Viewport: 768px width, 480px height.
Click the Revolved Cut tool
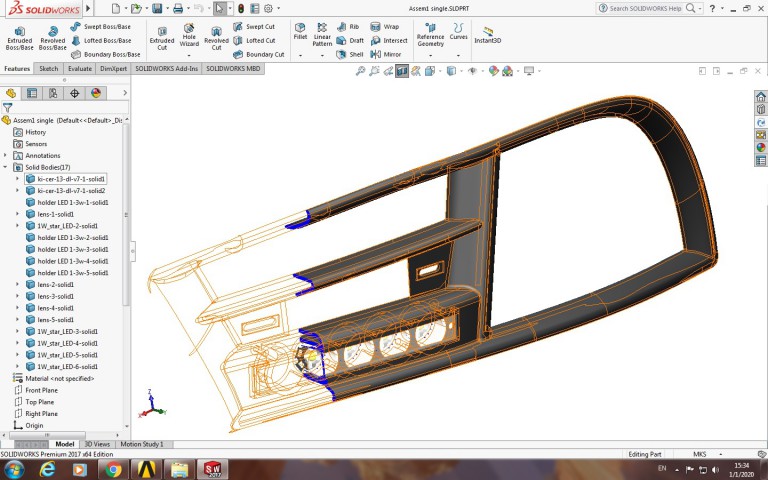[216, 37]
